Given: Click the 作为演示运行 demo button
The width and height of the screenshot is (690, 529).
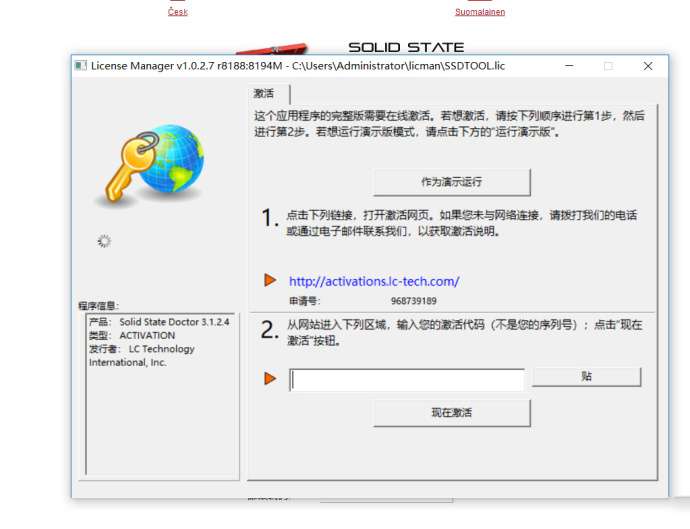Looking at the screenshot, I should pyautogui.click(x=451, y=182).
